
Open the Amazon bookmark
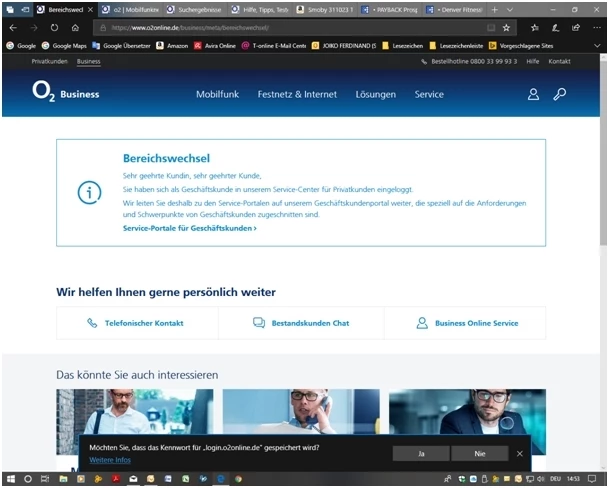tap(172, 46)
